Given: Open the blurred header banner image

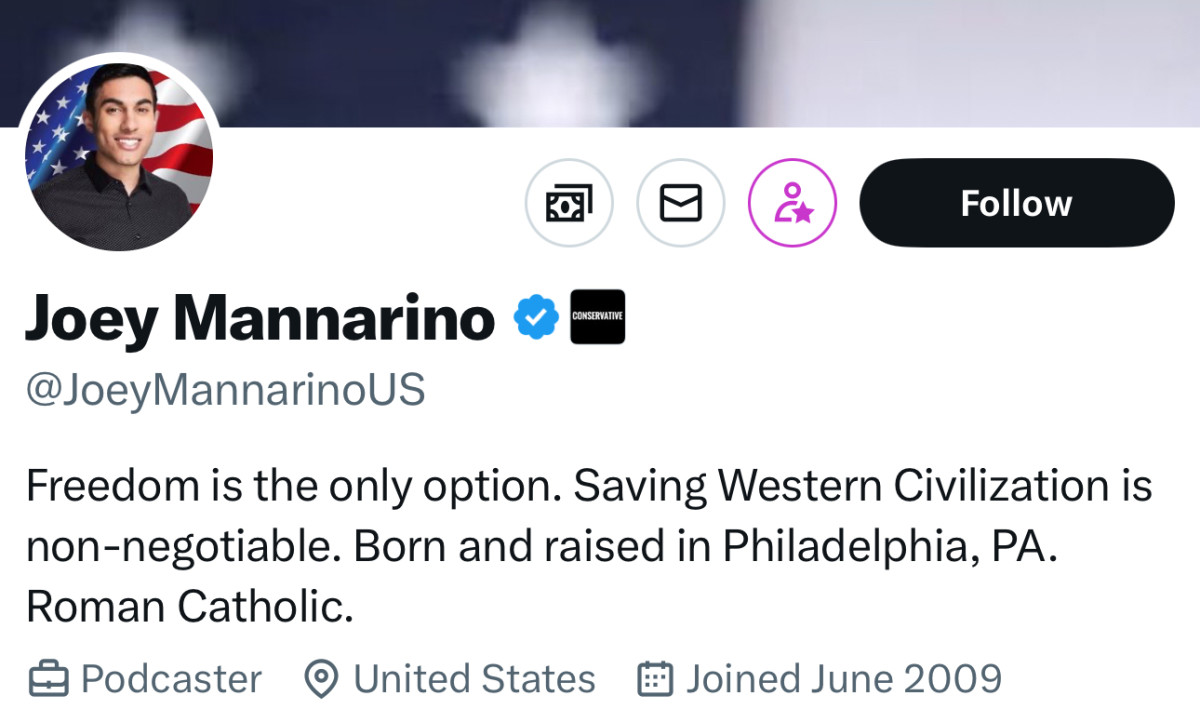Looking at the screenshot, I should pos(700,60).
